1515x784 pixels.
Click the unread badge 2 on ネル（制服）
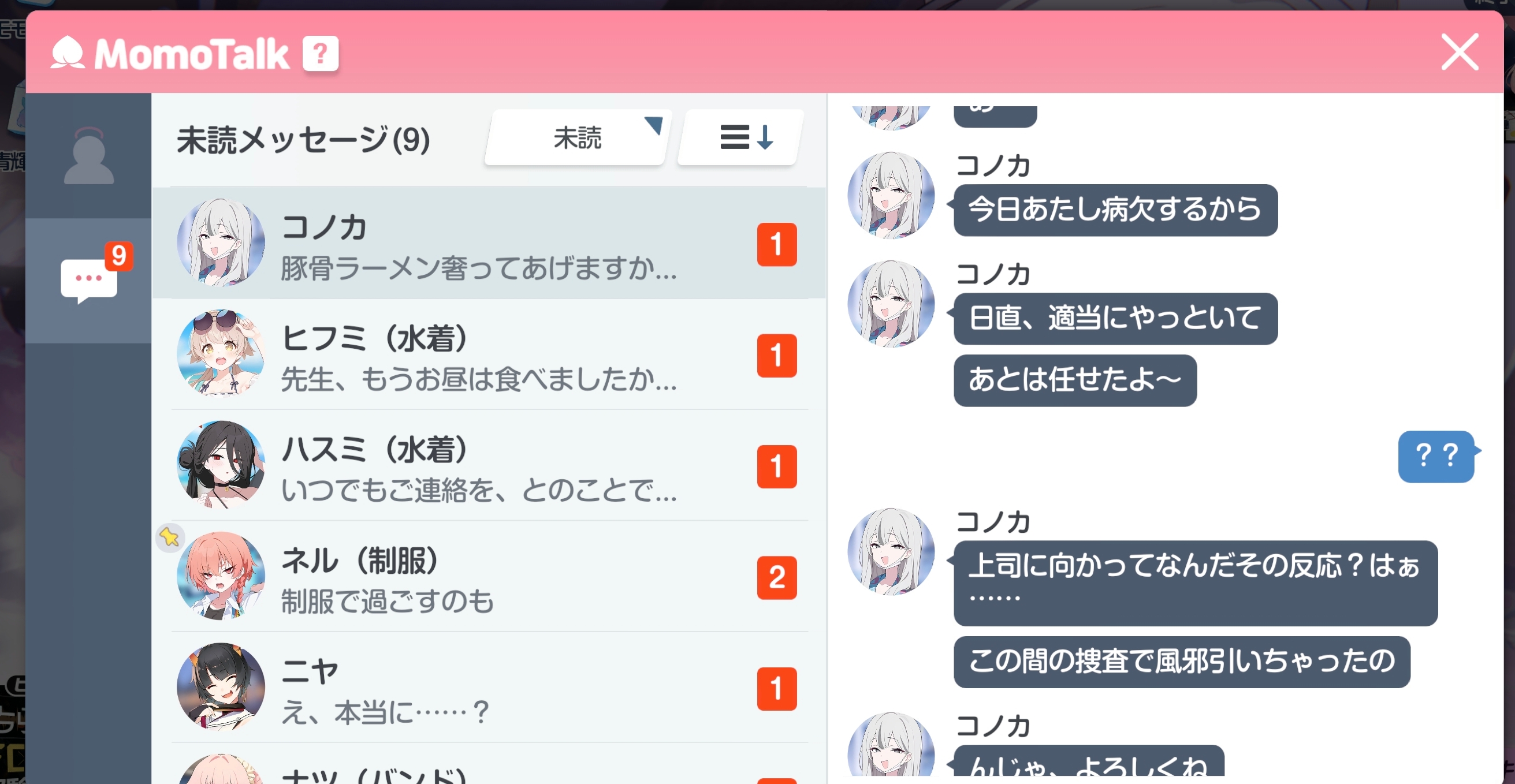pyautogui.click(x=777, y=578)
